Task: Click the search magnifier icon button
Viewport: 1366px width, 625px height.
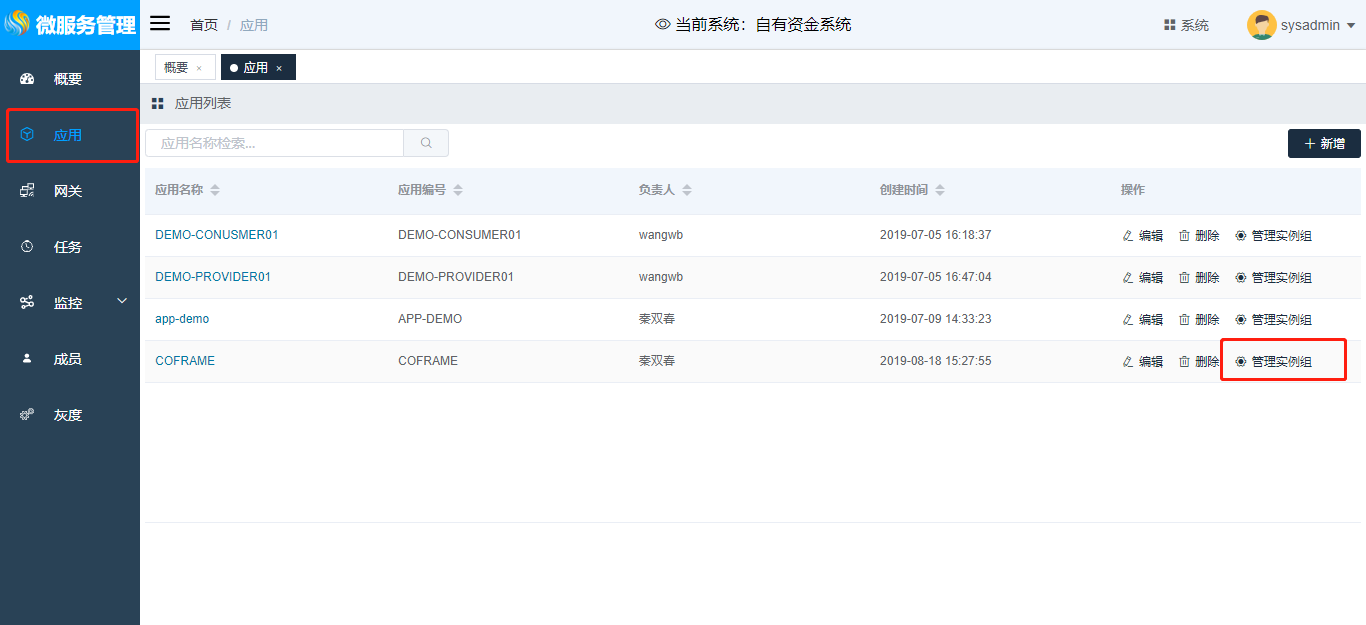Action: (x=426, y=143)
